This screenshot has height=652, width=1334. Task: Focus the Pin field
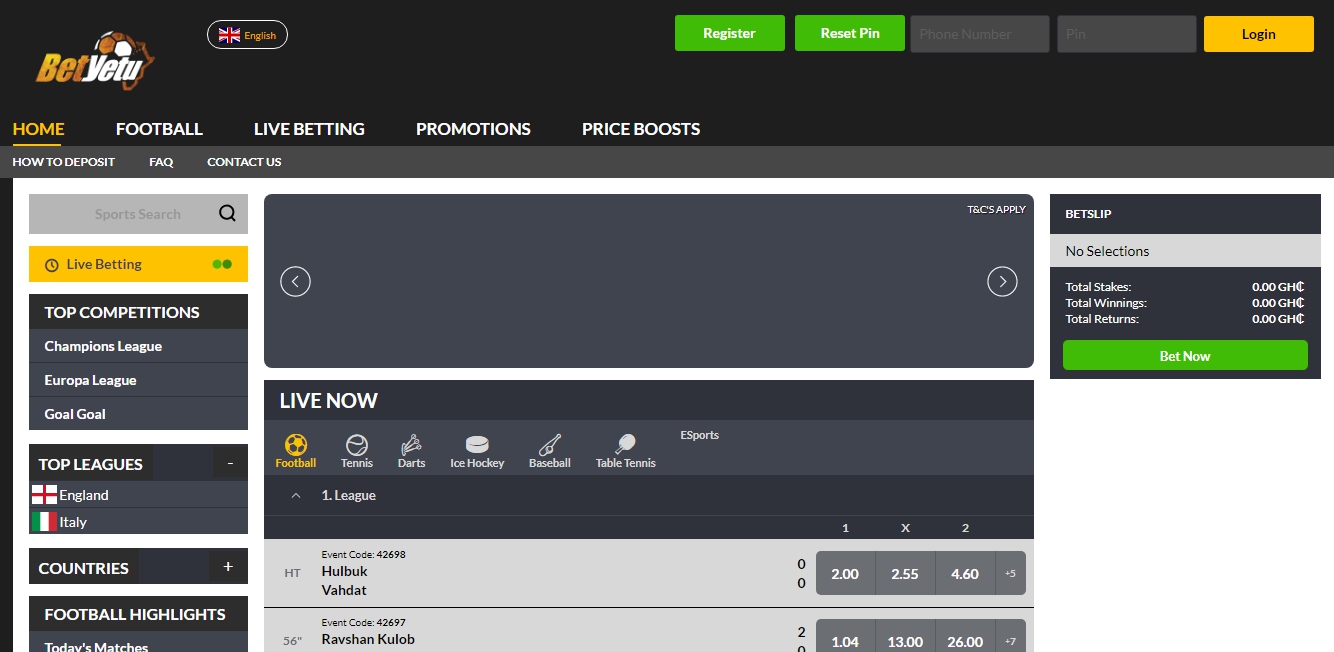pos(1127,34)
